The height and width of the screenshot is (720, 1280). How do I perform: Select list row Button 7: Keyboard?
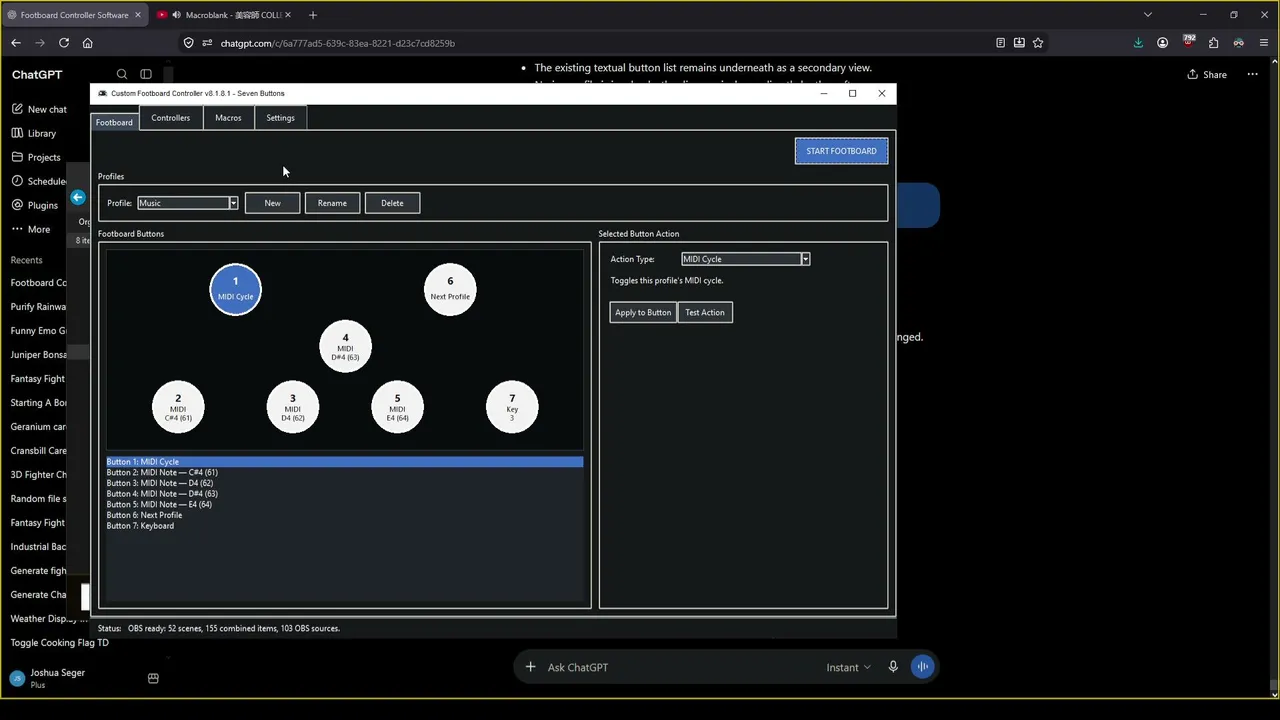click(x=344, y=526)
